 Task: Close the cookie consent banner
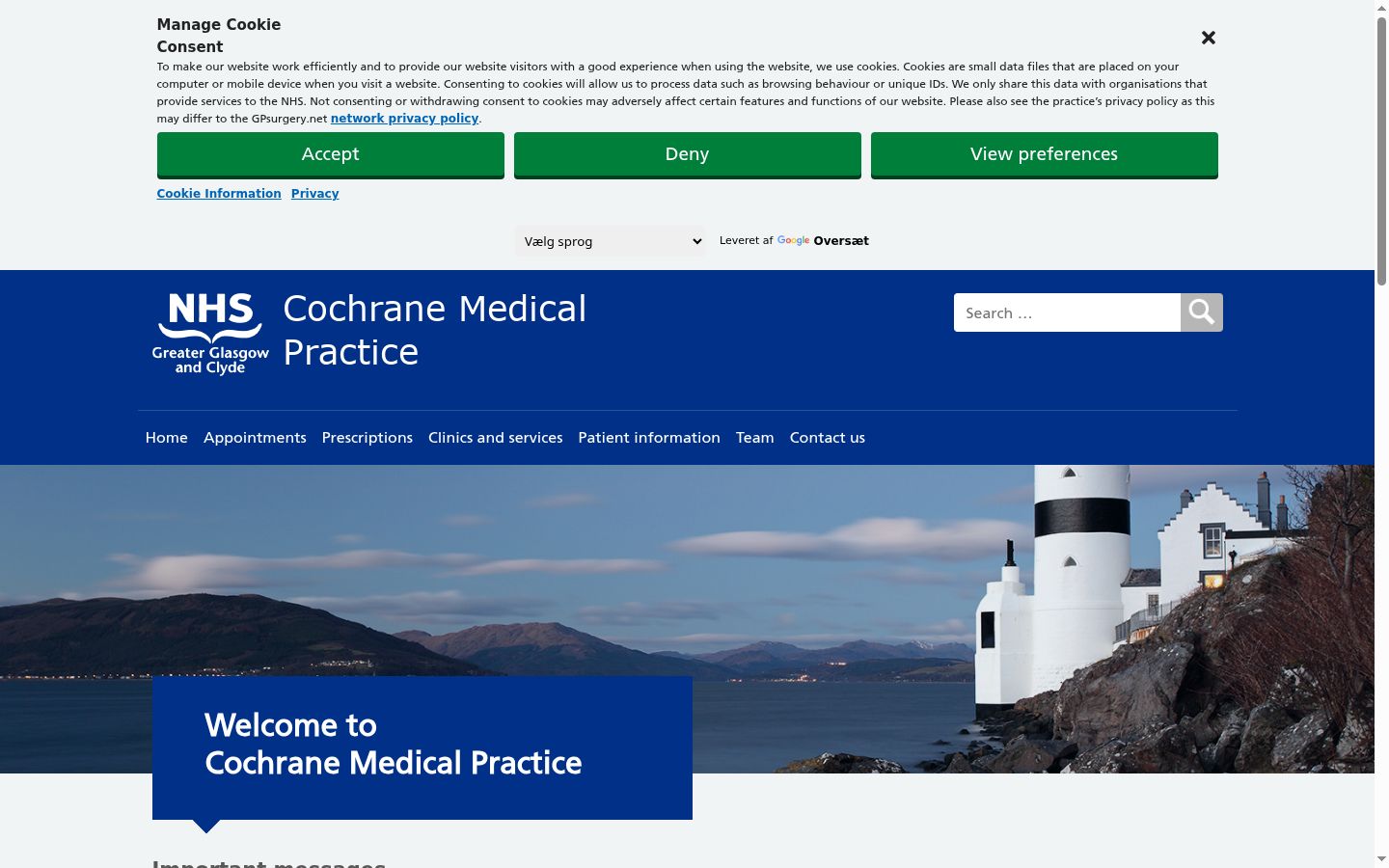tap(1209, 38)
